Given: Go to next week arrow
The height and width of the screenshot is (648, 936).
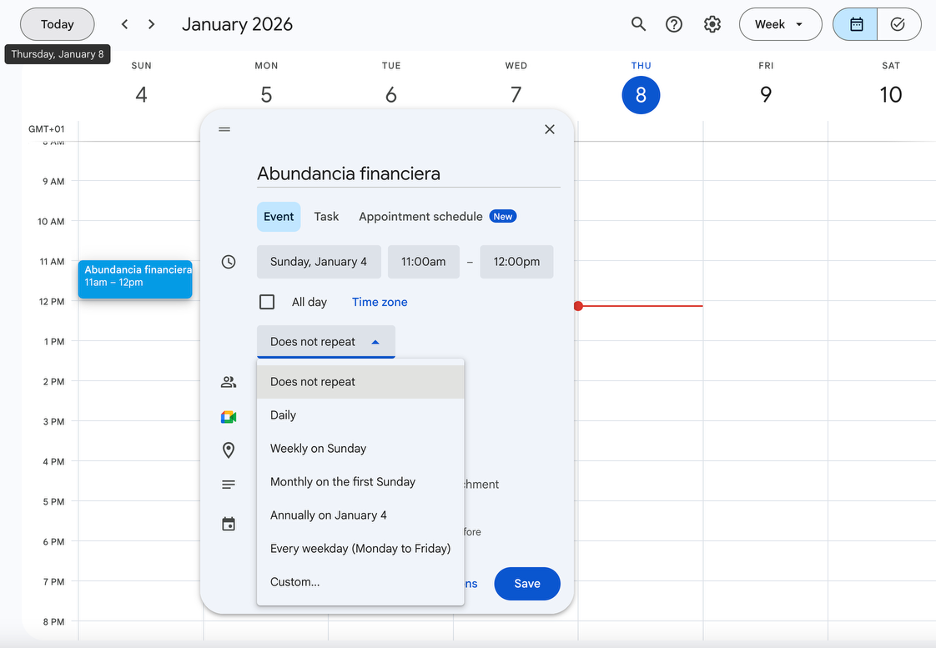Looking at the screenshot, I should pos(152,24).
